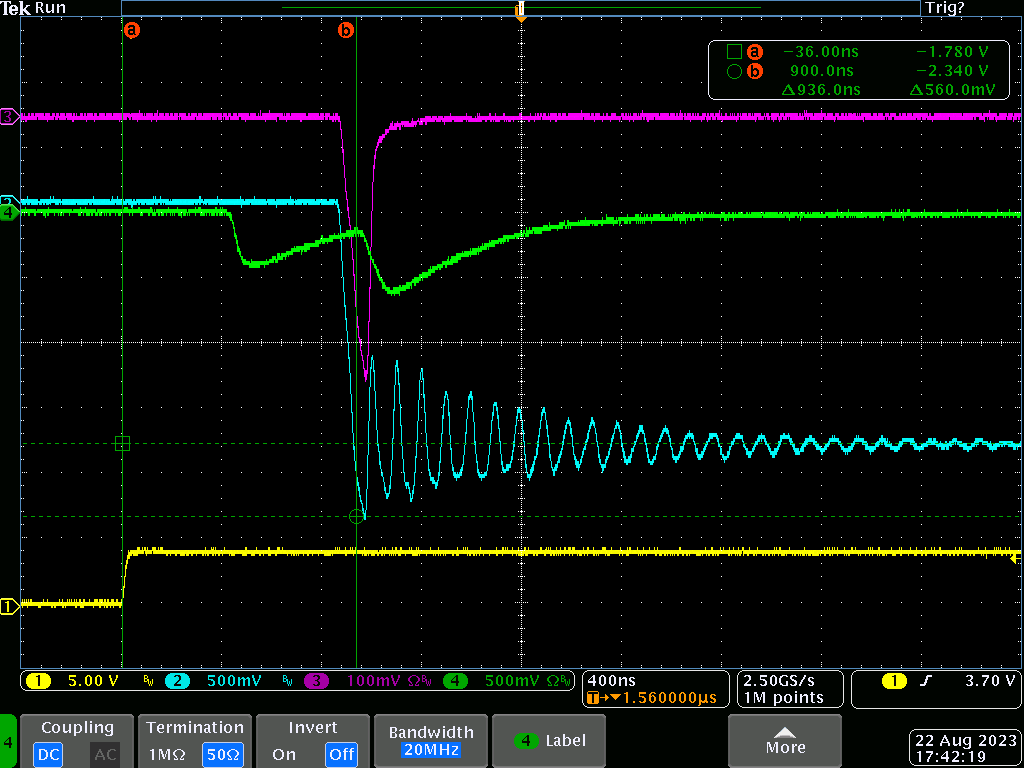This screenshot has width=1024, height=768.
Task: Turn Invert On
Action: click(x=284, y=754)
